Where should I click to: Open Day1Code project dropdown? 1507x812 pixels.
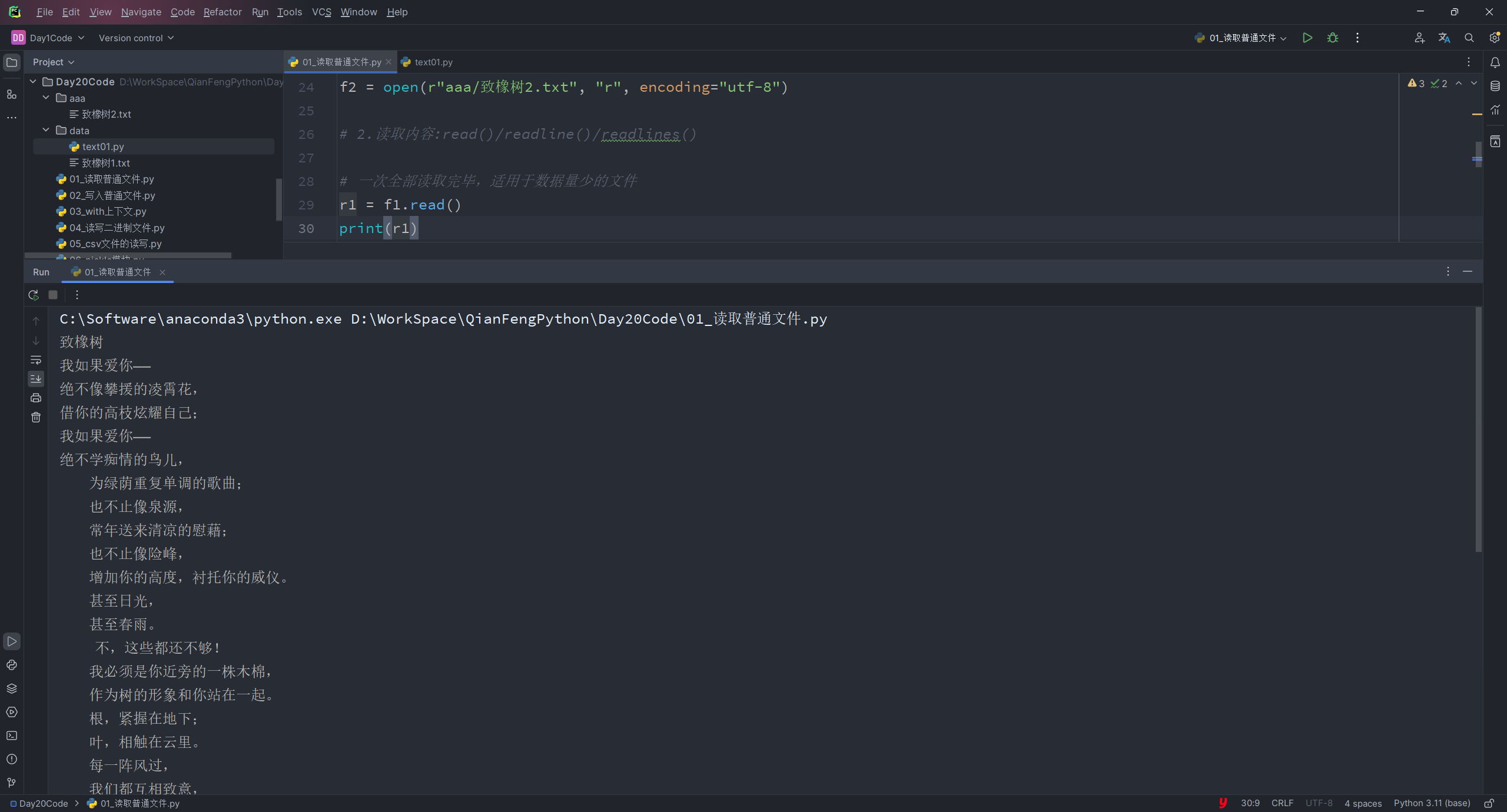[48, 38]
